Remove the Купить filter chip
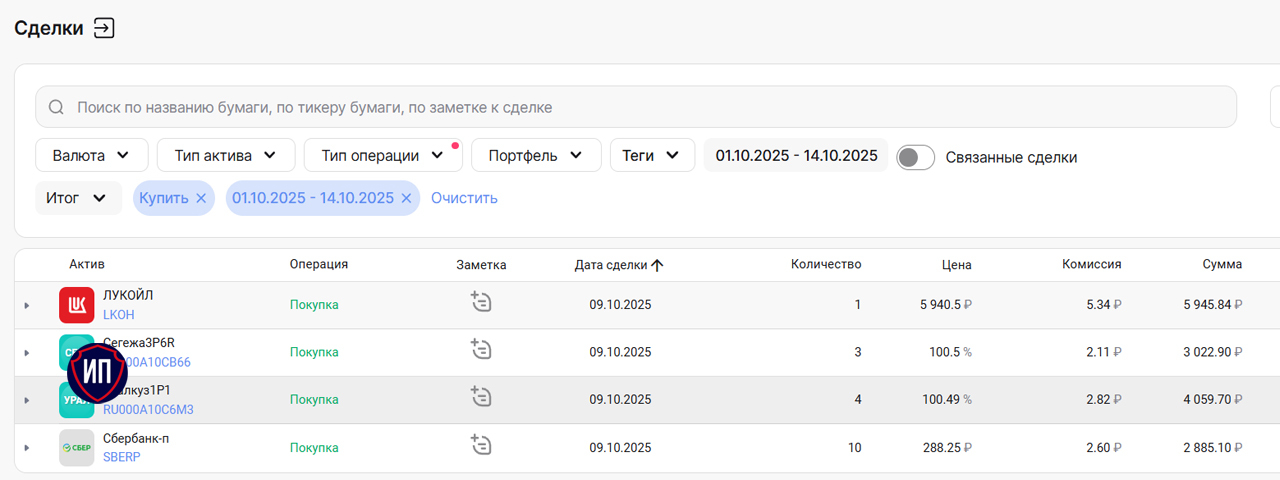This screenshot has width=1280, height=480. coord(201,198)
